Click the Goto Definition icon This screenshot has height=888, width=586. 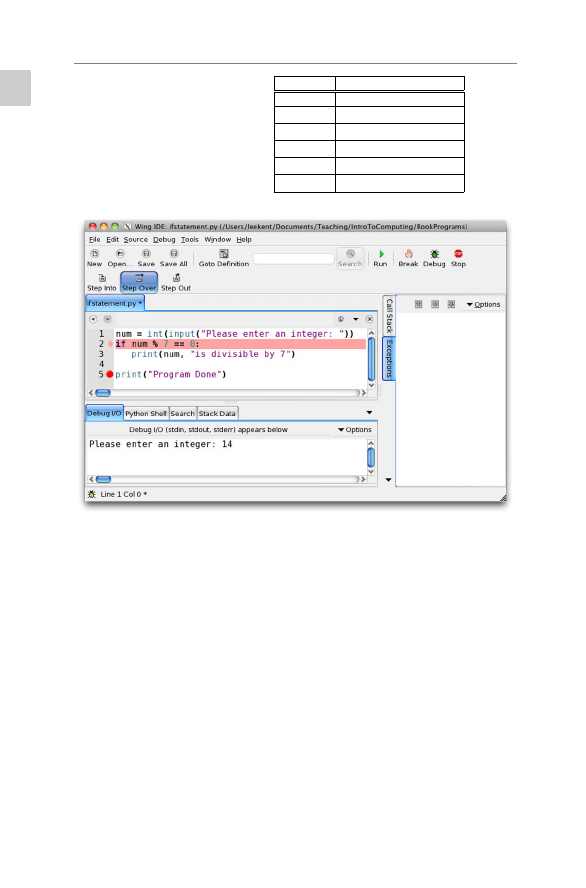pos(224,254)
